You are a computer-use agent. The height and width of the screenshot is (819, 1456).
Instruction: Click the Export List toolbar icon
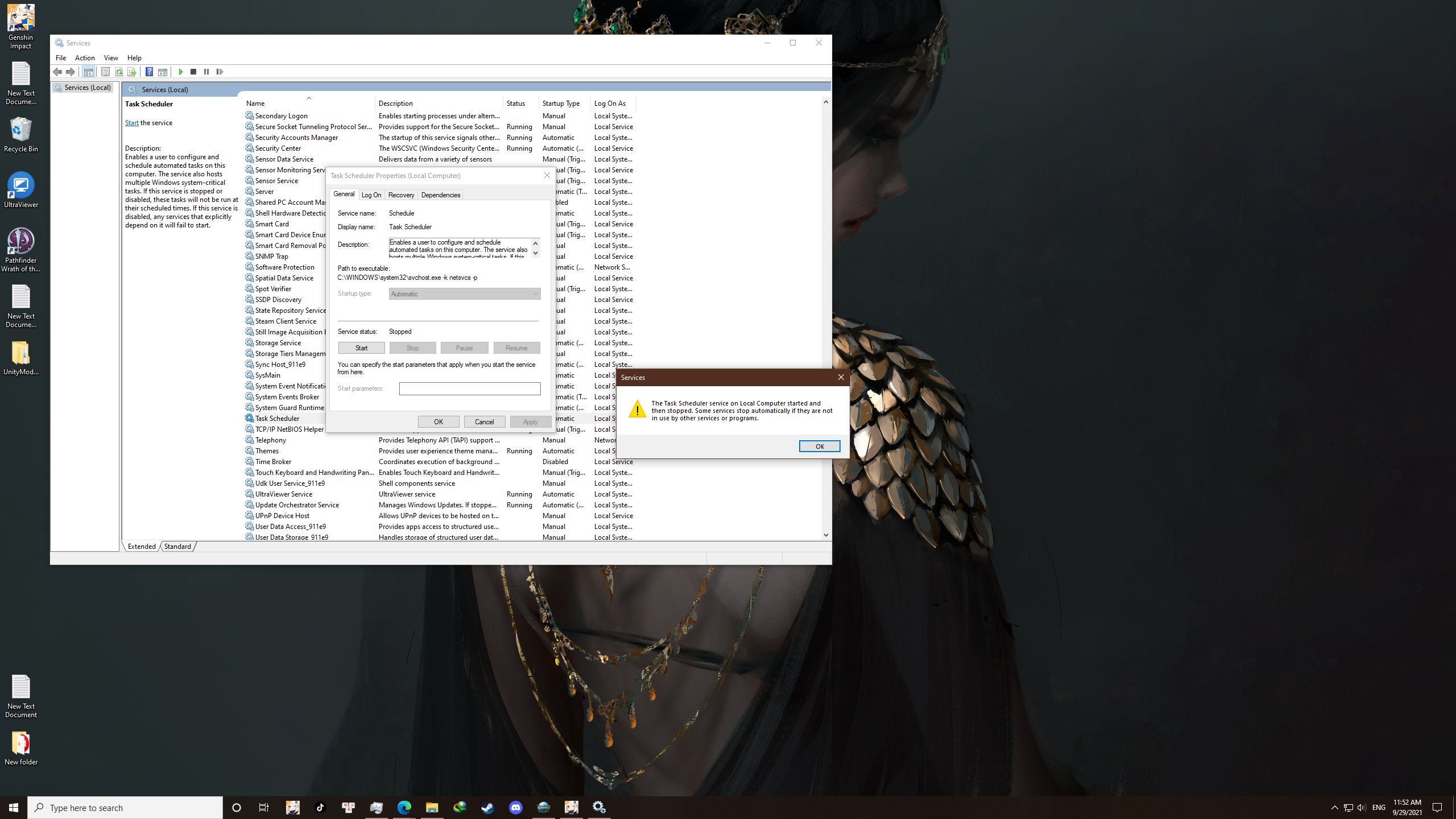tap(132, 72)
